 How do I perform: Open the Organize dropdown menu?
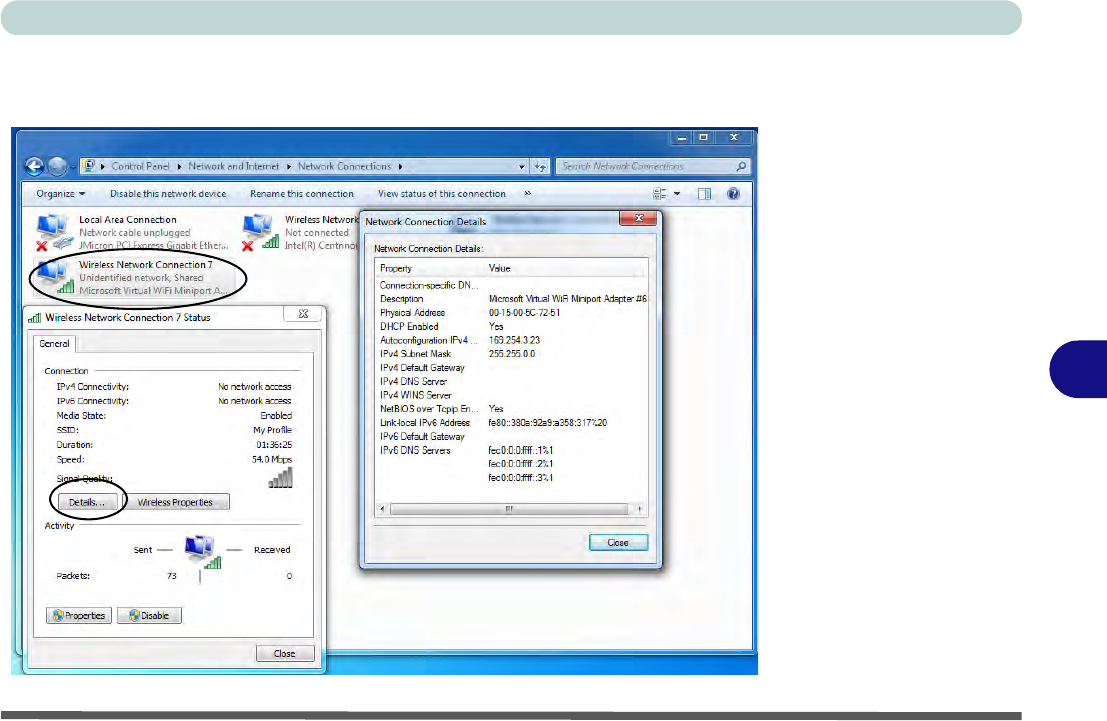tap(60, 193)
